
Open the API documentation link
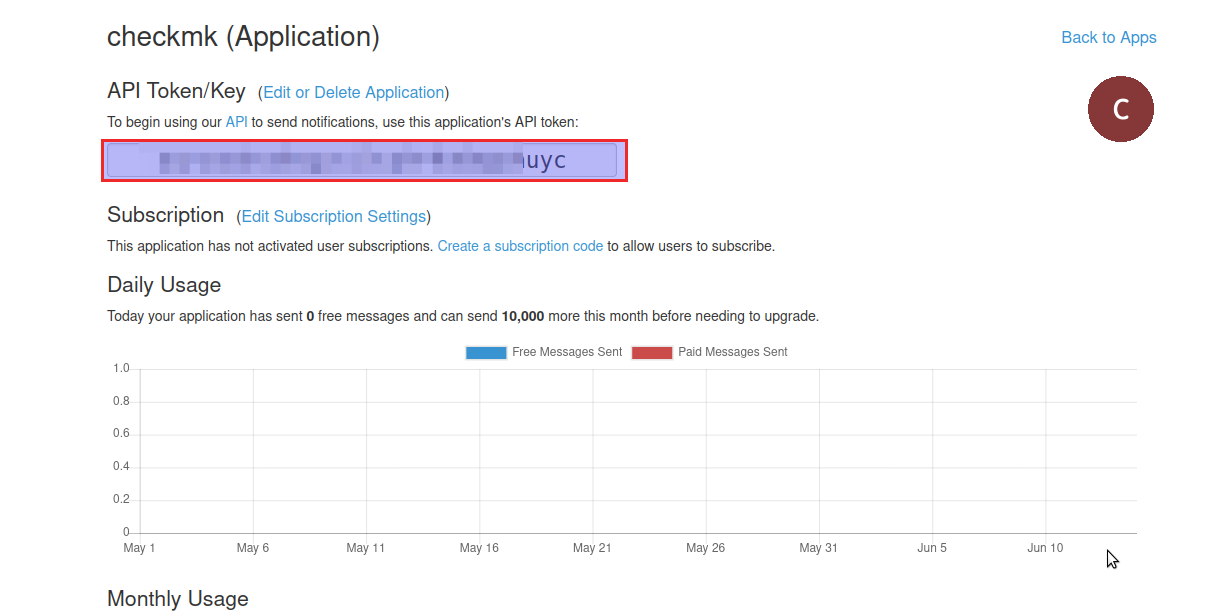point(236,122)
